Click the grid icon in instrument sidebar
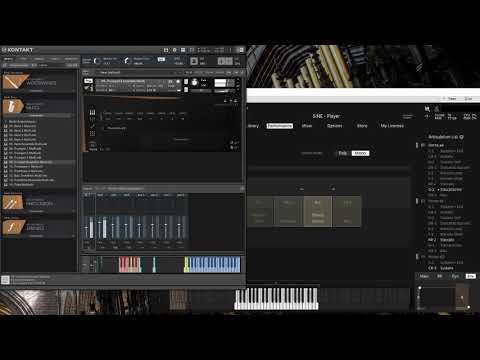This screenshot has height=360, width=480. [x=92, y=133]
